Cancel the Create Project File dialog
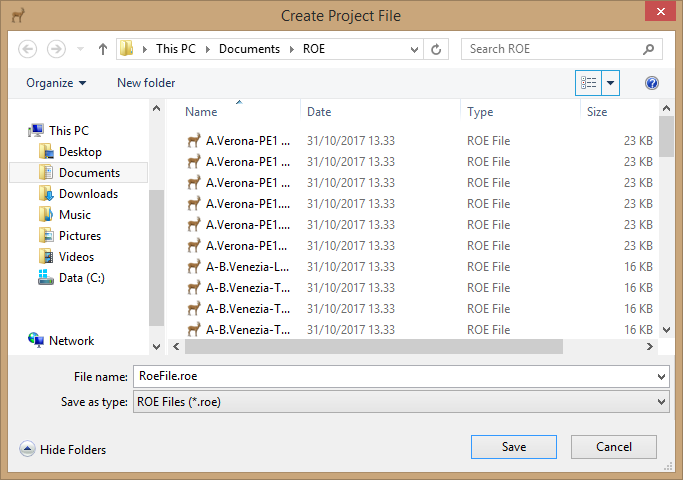Image resolution: width=683 pixels, height=480 pixels. point(613,447)
